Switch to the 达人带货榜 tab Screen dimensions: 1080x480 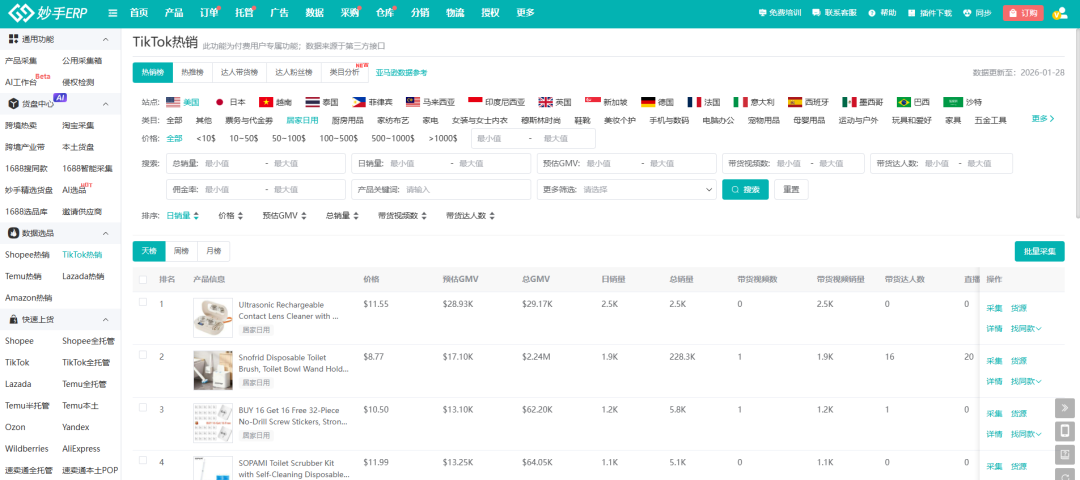point(239,72)
